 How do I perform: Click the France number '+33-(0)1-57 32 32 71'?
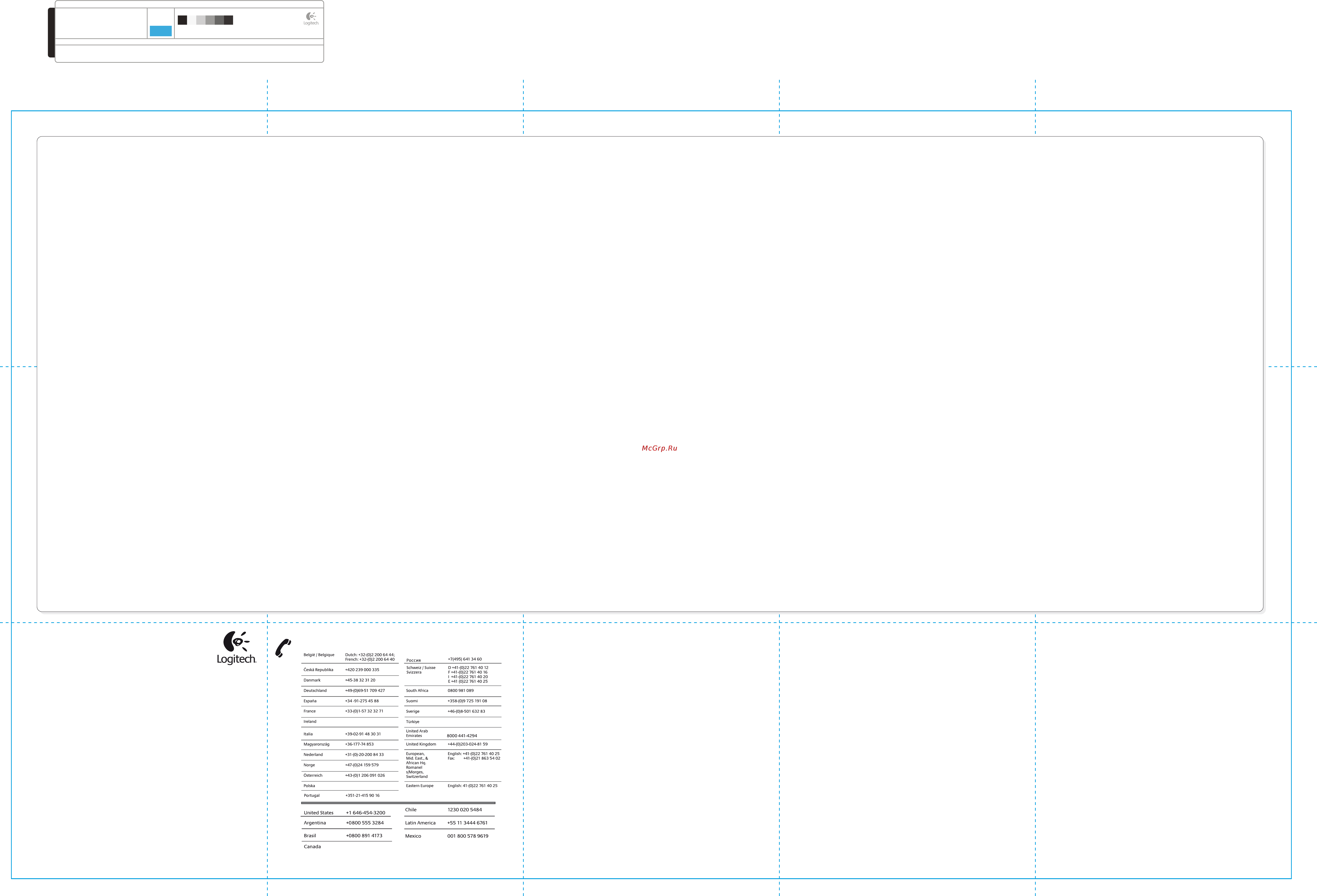tap(364, 711)
